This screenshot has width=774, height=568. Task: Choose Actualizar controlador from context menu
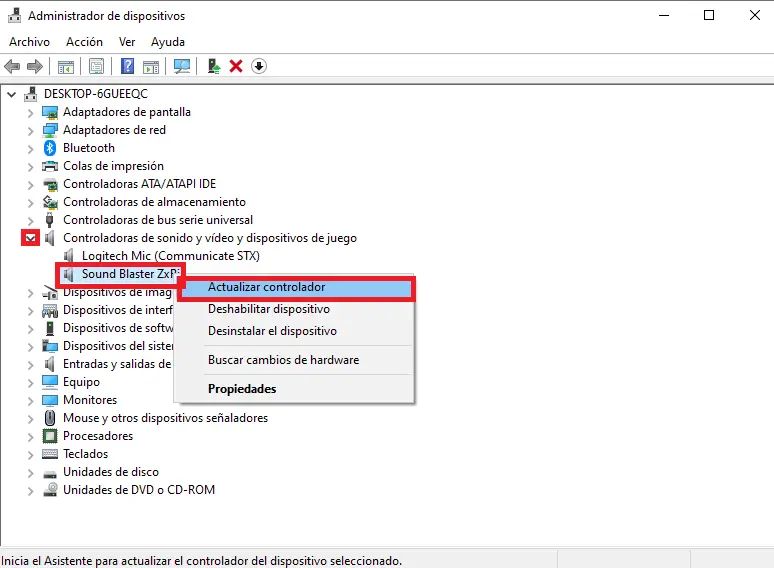[x=295, y=287]
